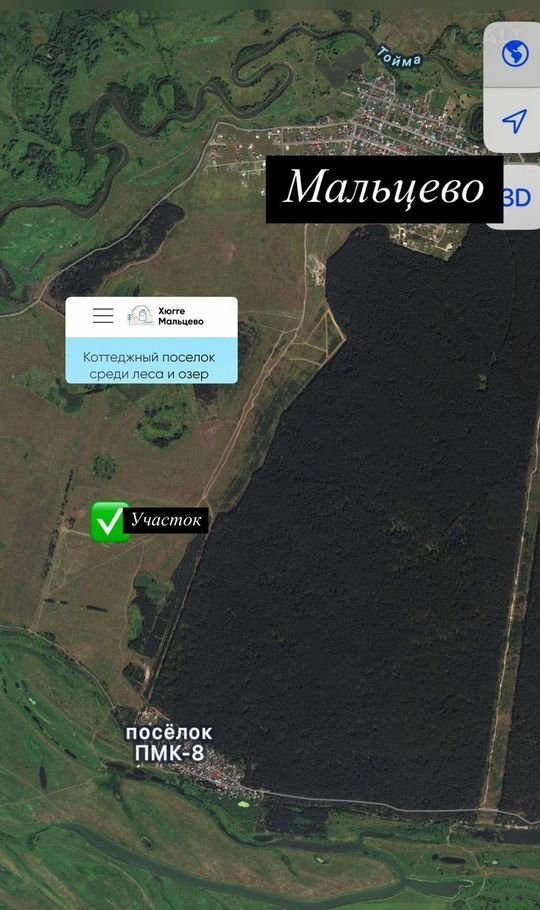Select the Участок label
Image resolution: width=540 pixels, height=910 pixels.
point(166,520)
